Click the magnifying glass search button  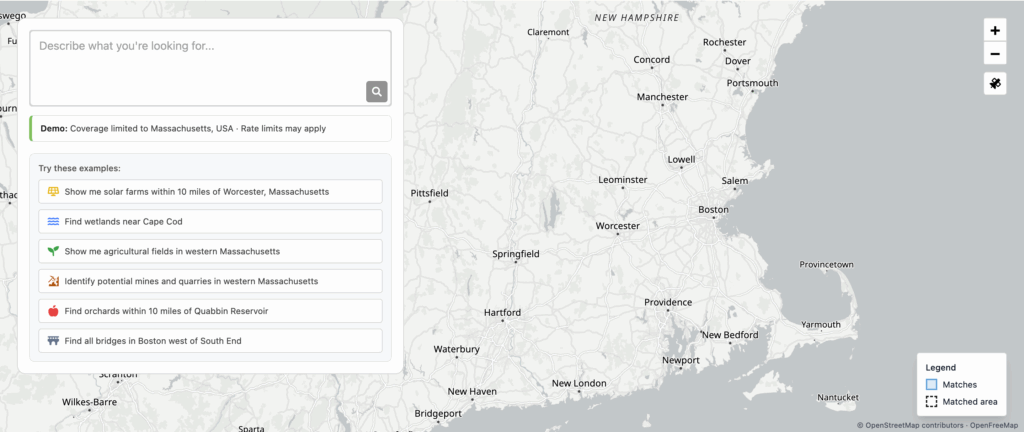click(x=376, y=92)
